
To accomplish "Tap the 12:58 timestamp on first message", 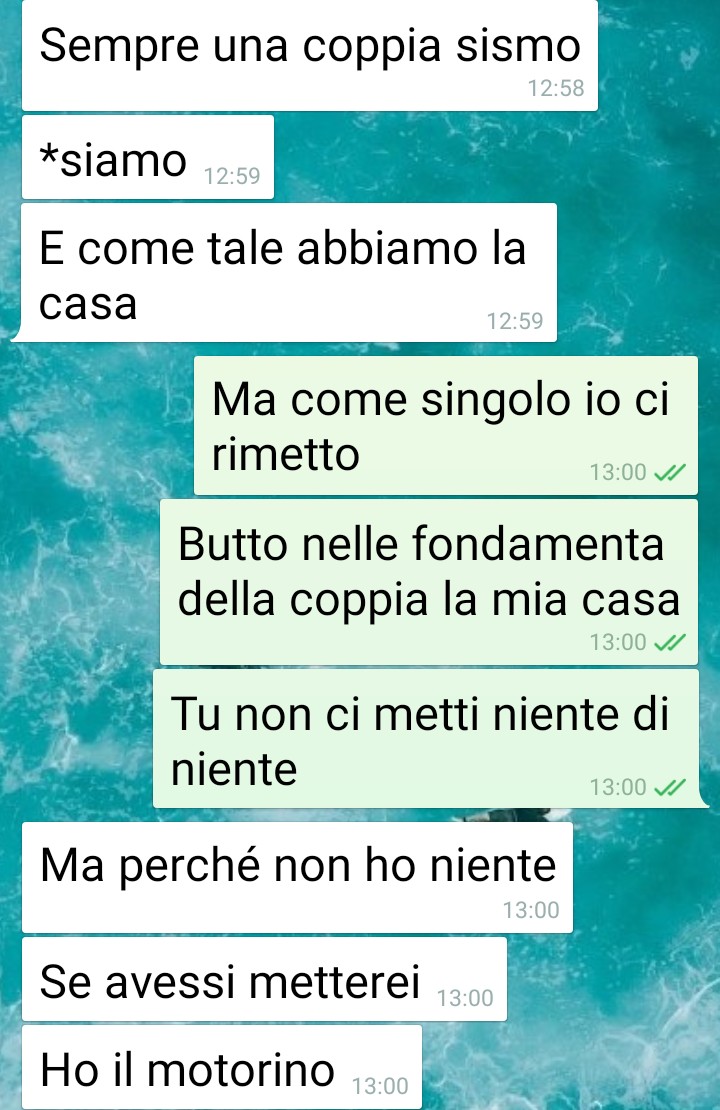I will tap(556, 88).
